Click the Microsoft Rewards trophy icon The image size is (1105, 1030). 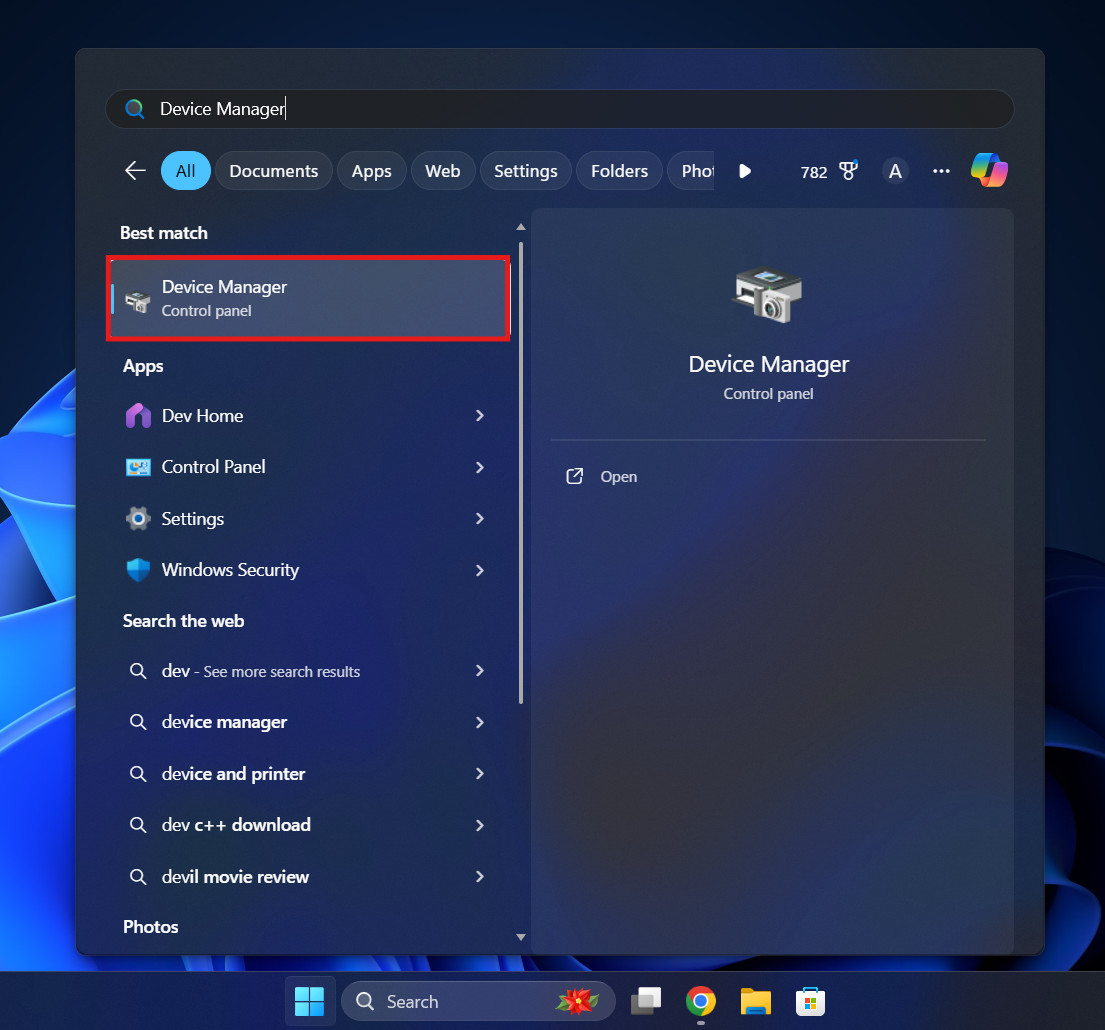point(846,171)
